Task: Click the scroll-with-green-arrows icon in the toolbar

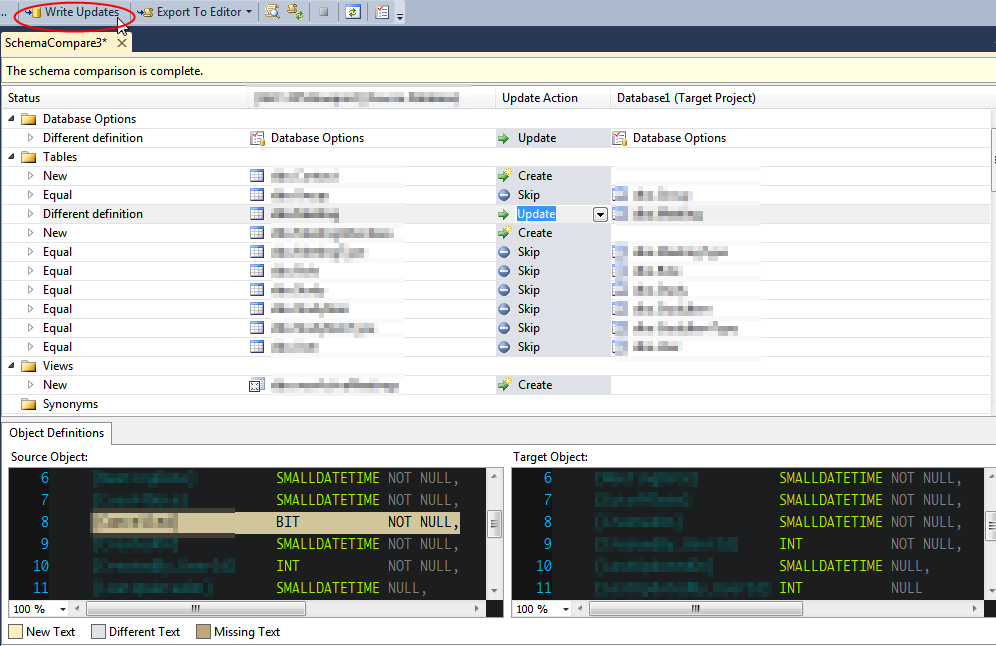Action: pos(295,12)
